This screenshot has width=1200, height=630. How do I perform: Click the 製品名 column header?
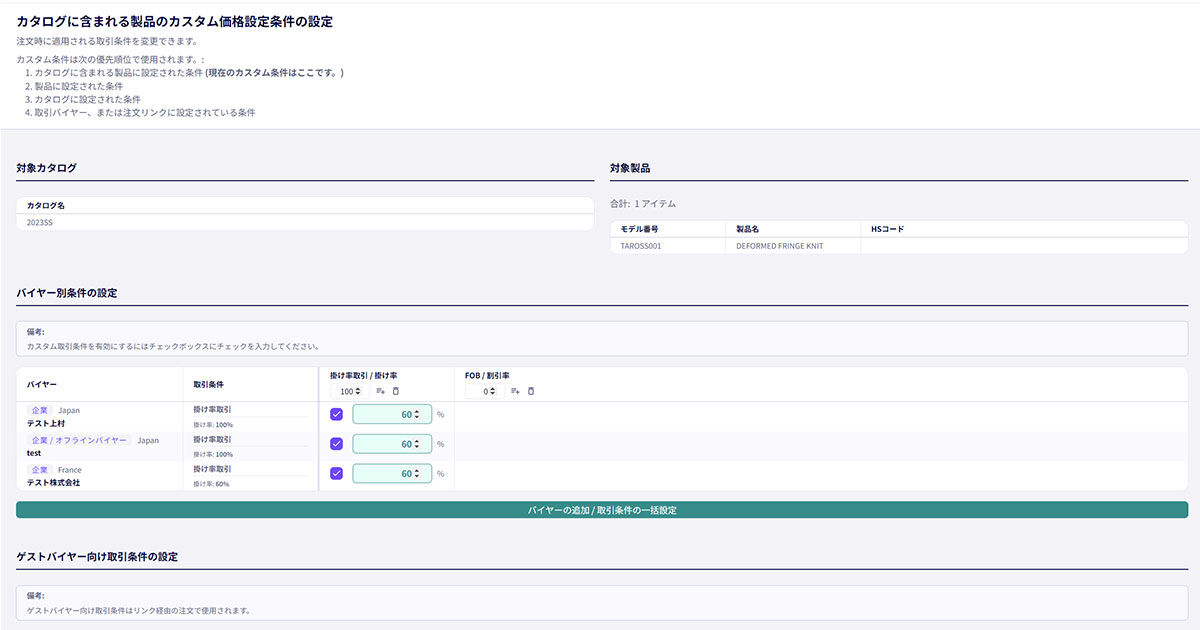[x=748, y=229]
